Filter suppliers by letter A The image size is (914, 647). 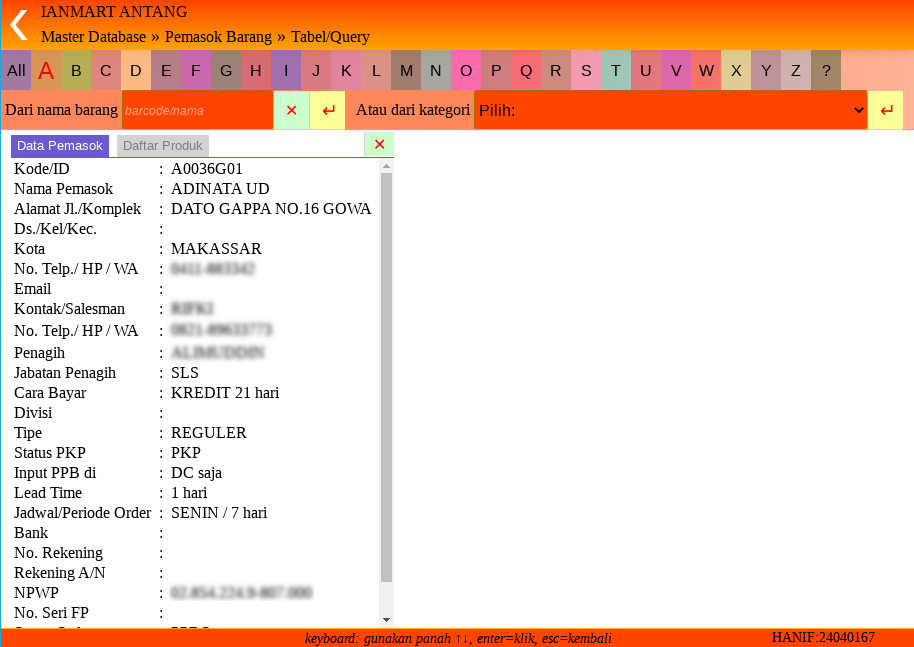pyautogui.click(x=46, y=71)
